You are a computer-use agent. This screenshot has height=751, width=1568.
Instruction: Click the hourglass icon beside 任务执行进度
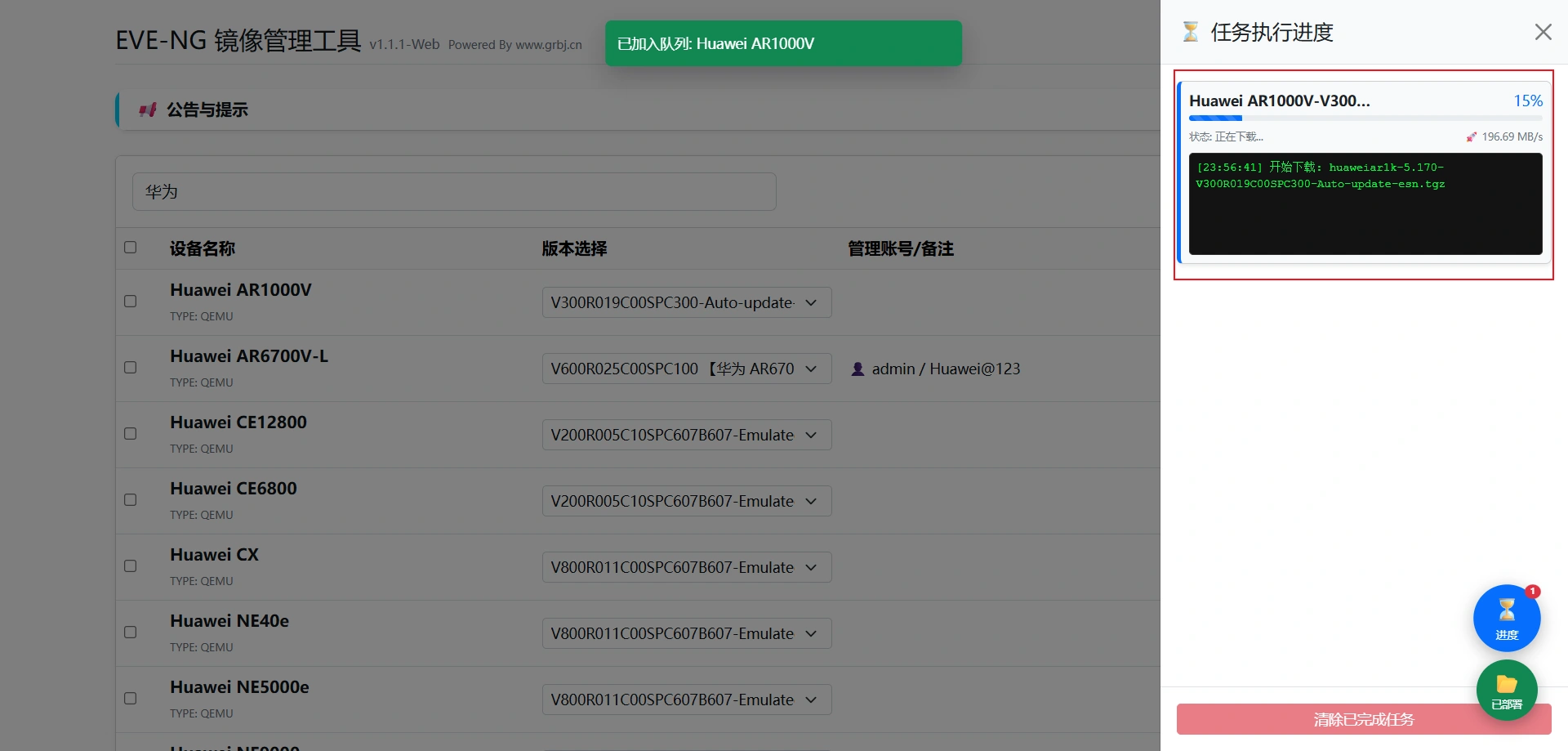pos(1191,32)
